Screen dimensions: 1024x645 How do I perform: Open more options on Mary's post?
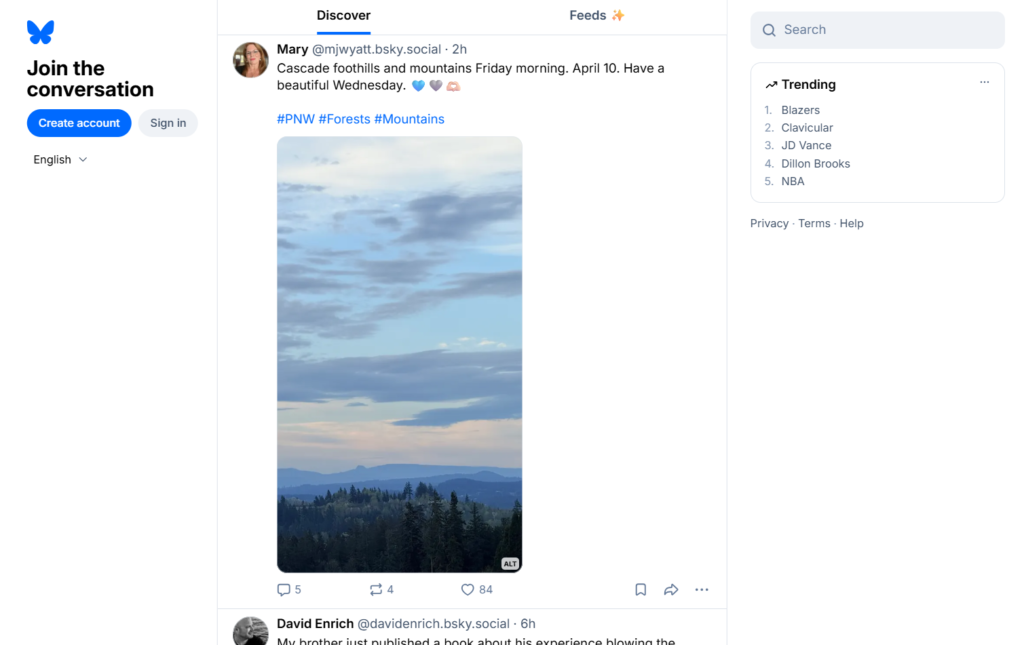pos(701,590)
